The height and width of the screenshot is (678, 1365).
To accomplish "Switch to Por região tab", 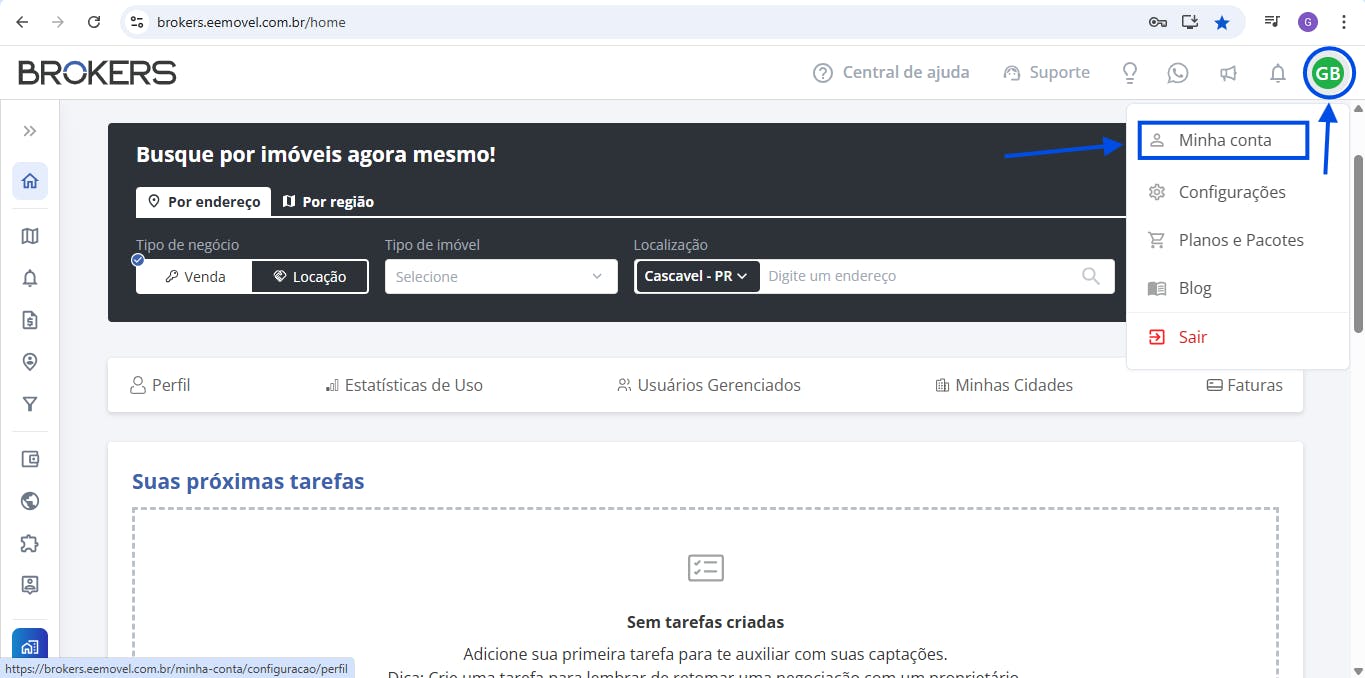I will (328, 201).
